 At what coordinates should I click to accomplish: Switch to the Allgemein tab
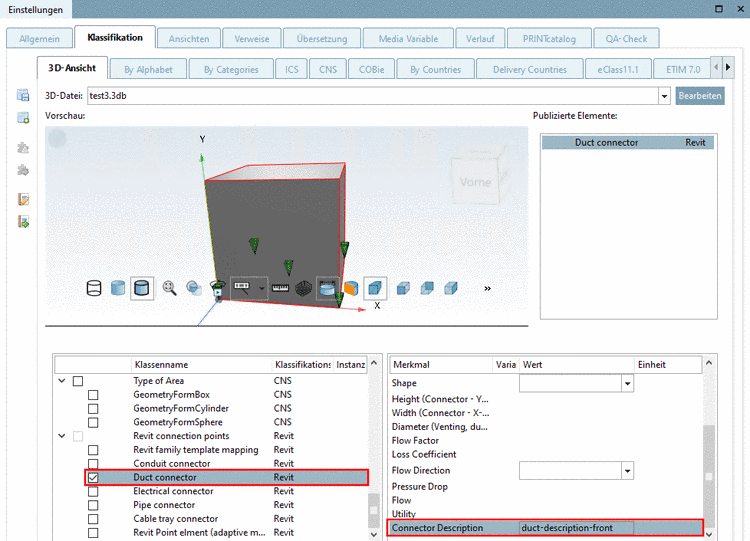(x=39, y=38)
